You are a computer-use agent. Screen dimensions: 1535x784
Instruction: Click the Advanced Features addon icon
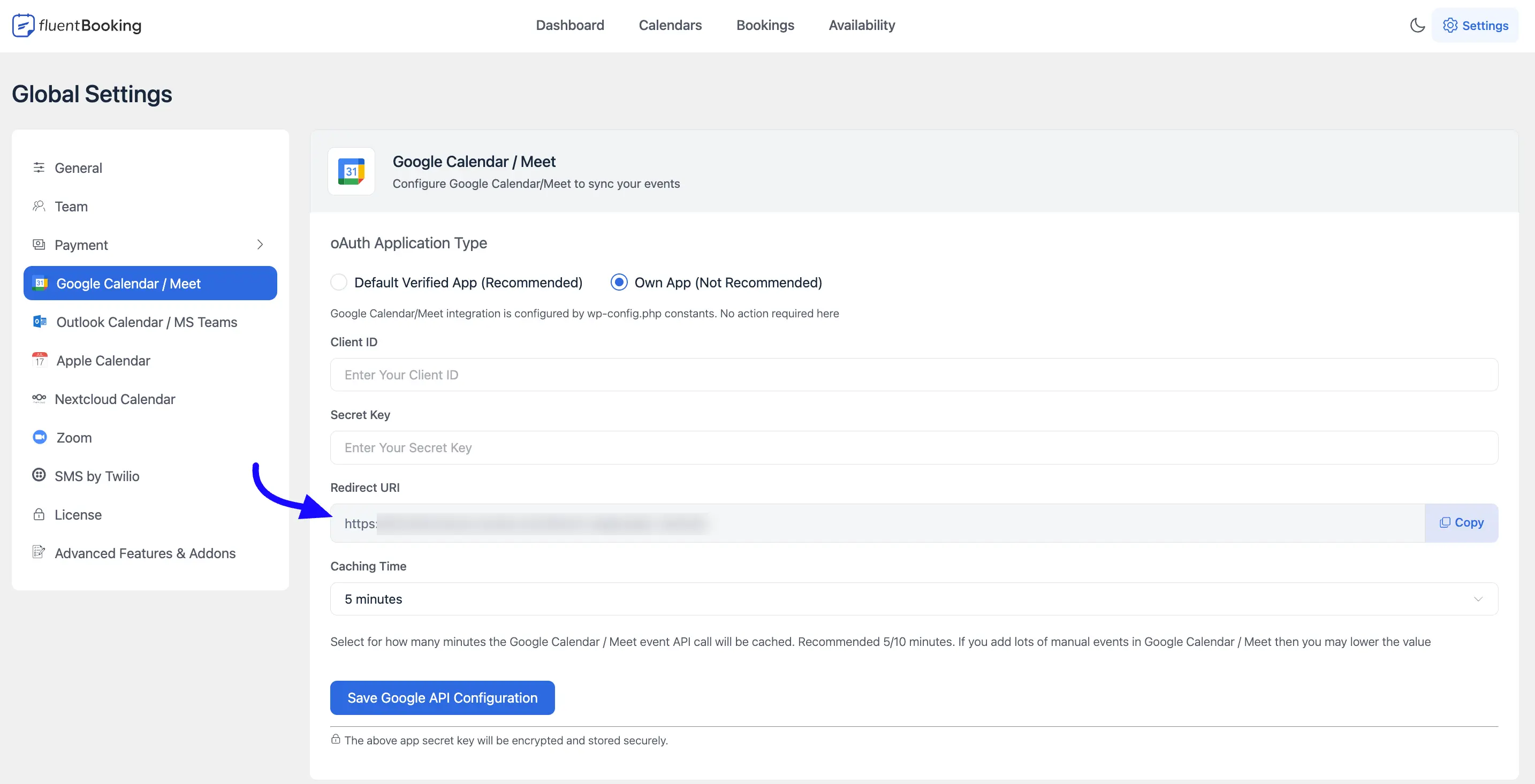[39, 552]
